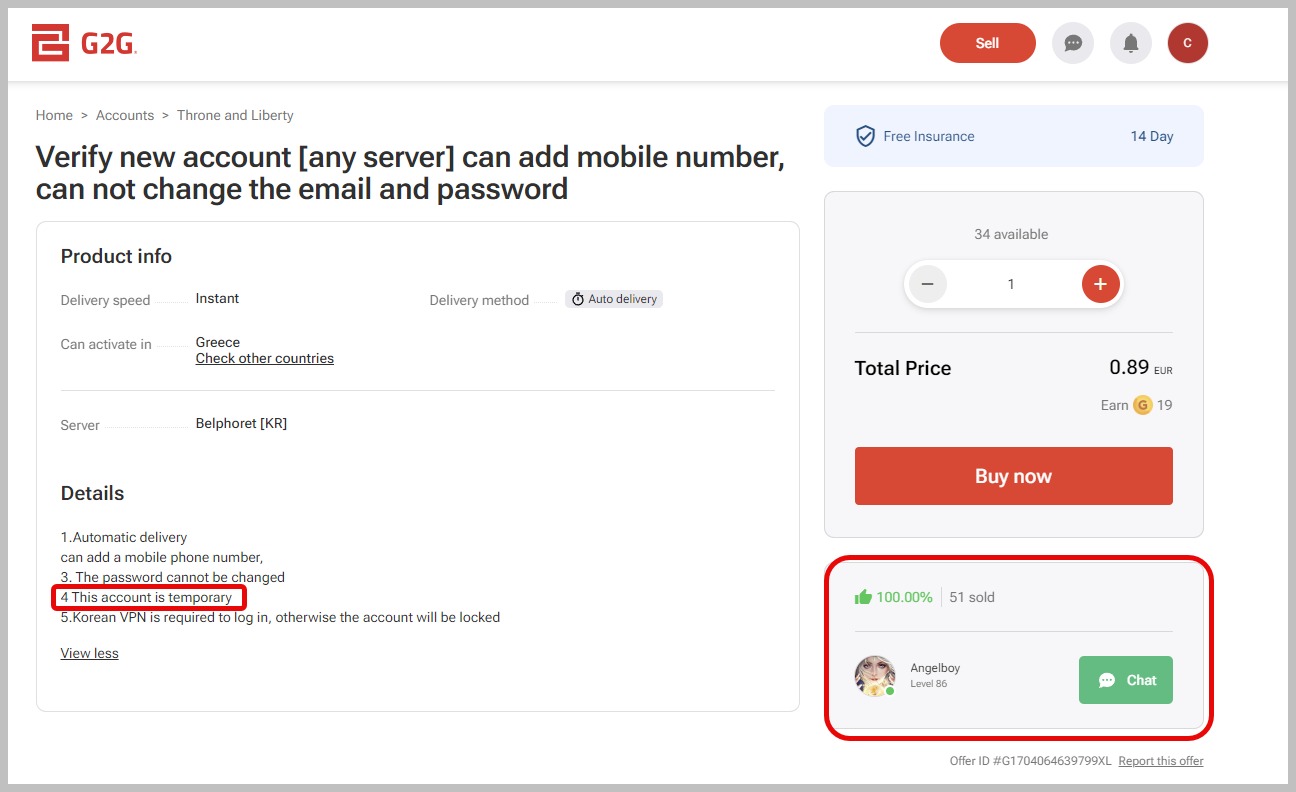
Task: Open Check other countries link
Action: click(265, 358)
